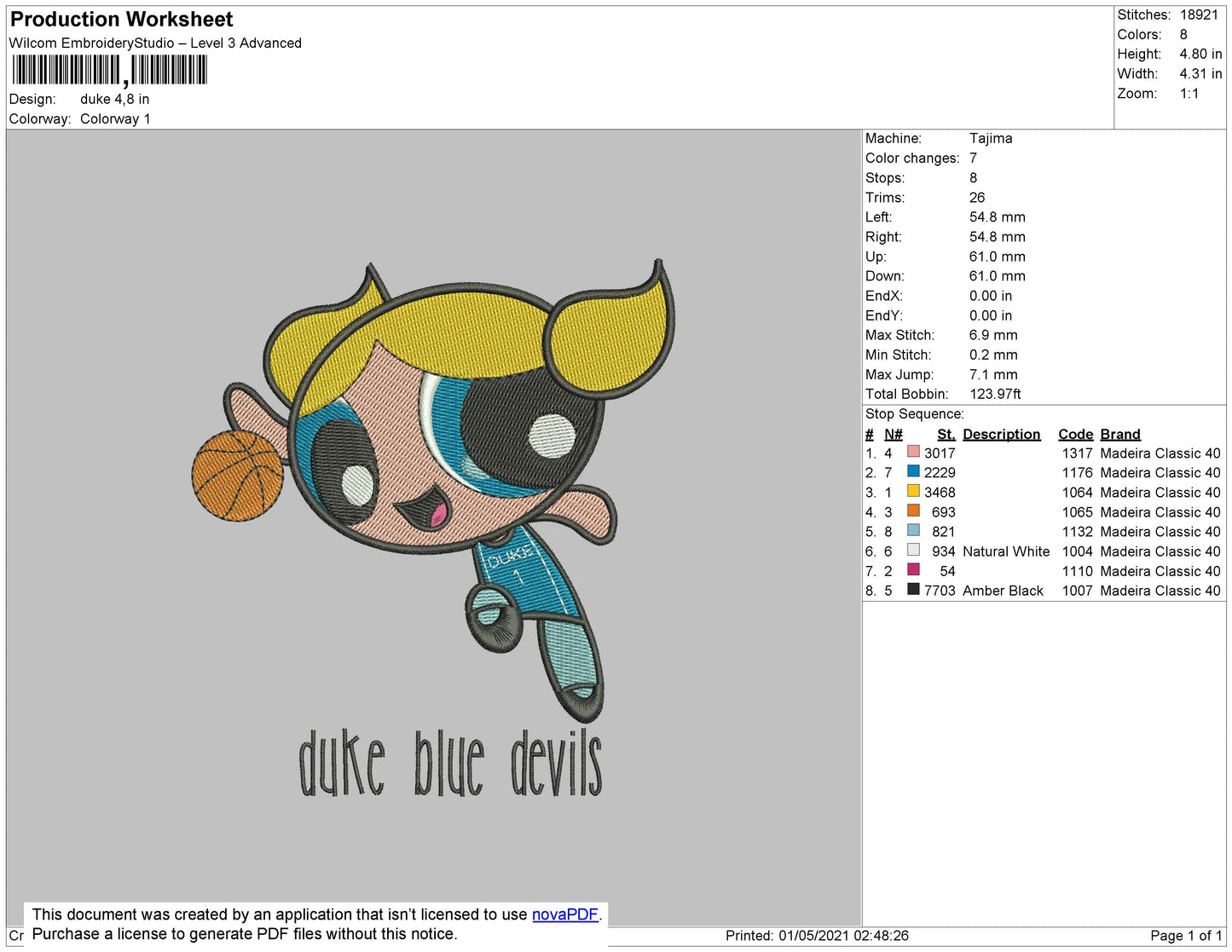The width and height of the screenshot is (1232, 952).
Task: Click the design name 'duke 4,8 in'
Action: pyautogui.click(x=114, y=100)
